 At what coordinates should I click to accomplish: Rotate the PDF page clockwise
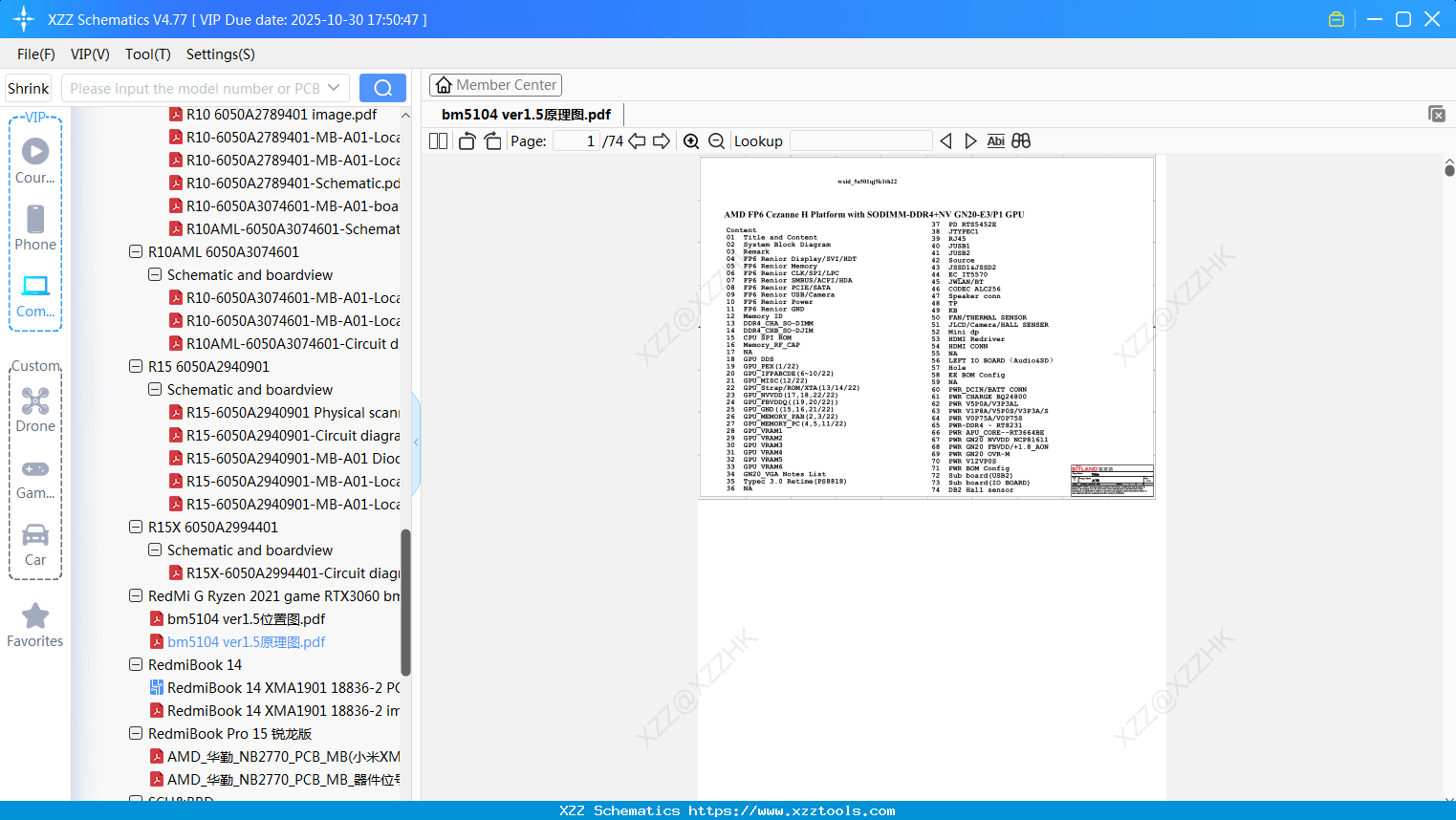[x=493, y=140]
